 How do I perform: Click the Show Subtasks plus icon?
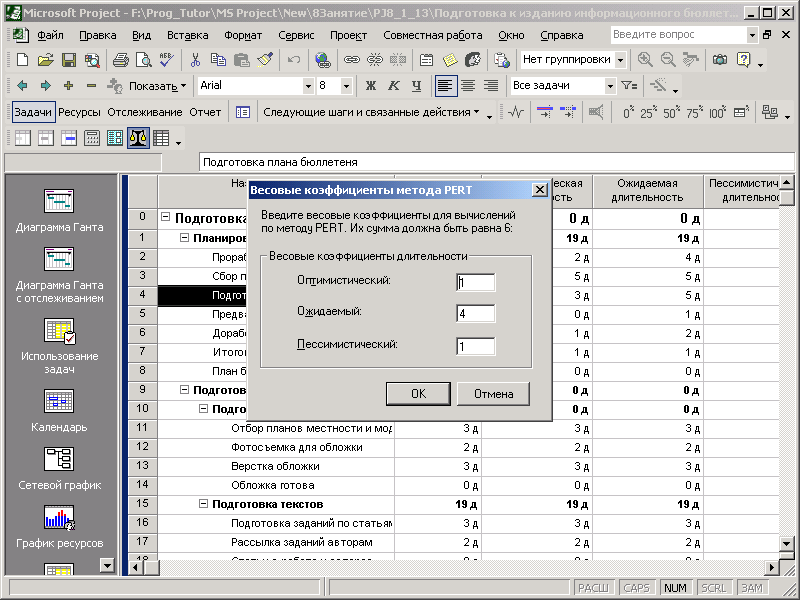[x=68, y=86]
